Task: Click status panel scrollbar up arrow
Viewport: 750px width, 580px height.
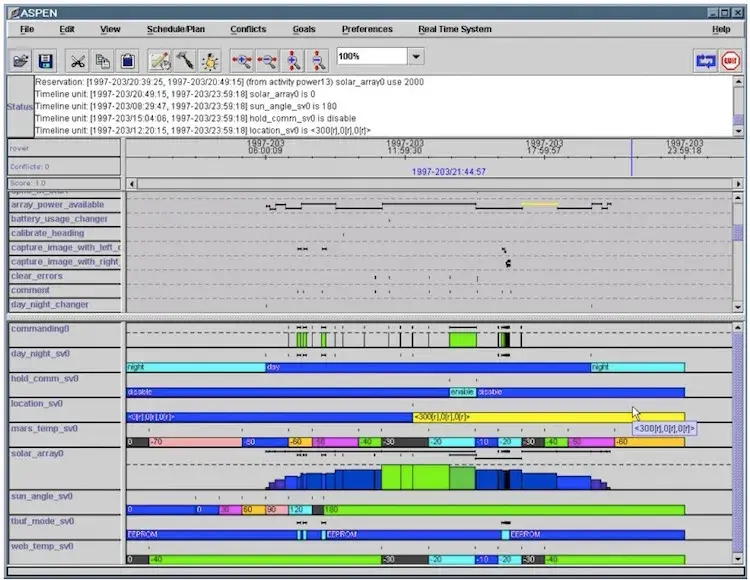Action: tap(738, 81)
